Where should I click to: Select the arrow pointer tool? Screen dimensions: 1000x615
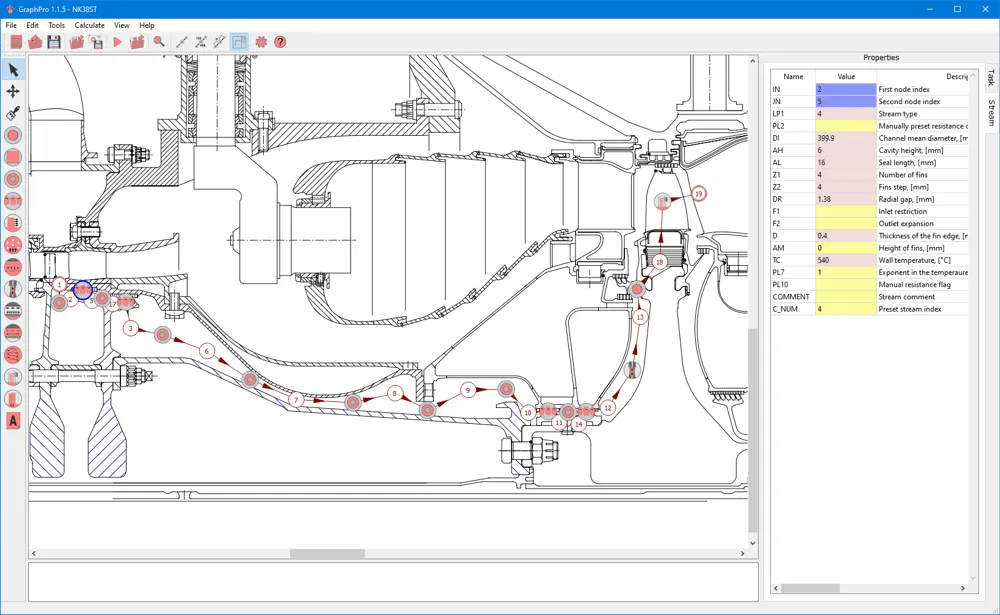pyautogui.click(x=13, y=70)
